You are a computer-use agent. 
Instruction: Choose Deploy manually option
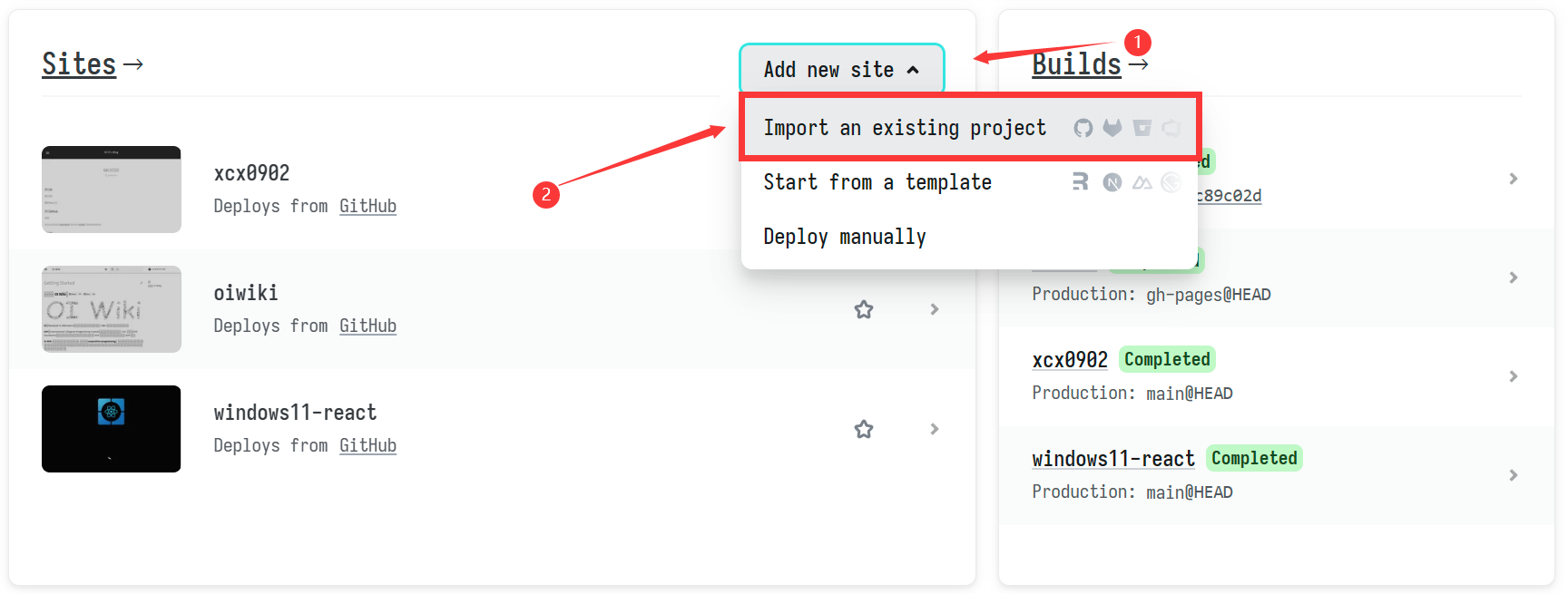click(969, 237)
